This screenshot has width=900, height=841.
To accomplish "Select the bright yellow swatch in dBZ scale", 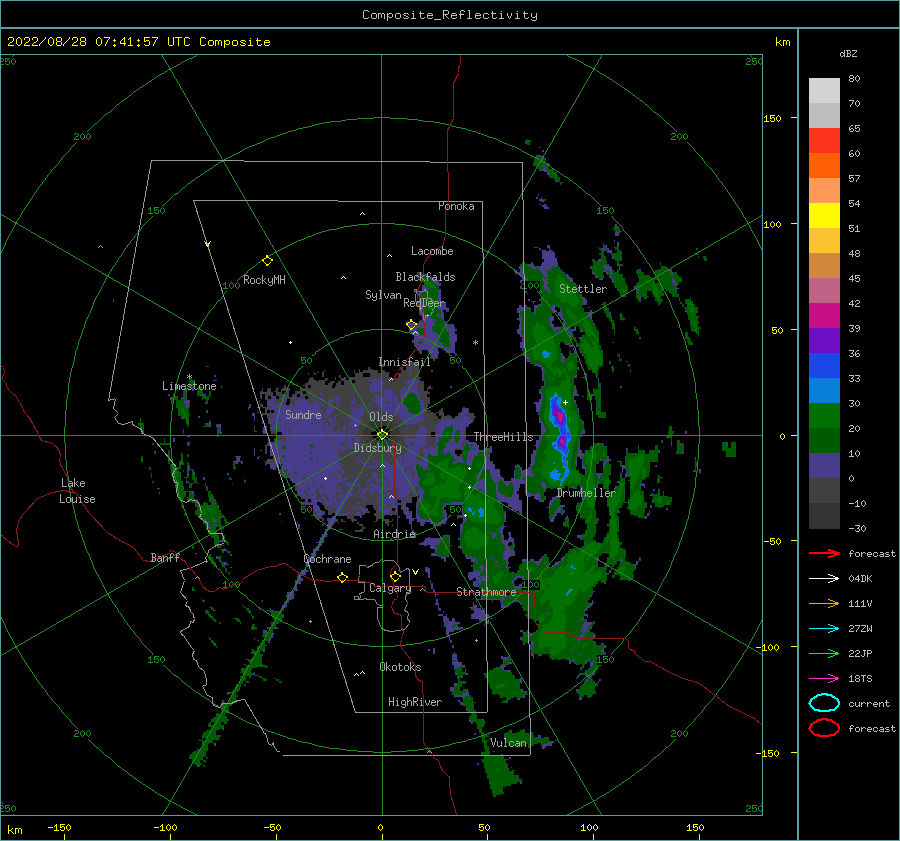I will coord(824,215).
